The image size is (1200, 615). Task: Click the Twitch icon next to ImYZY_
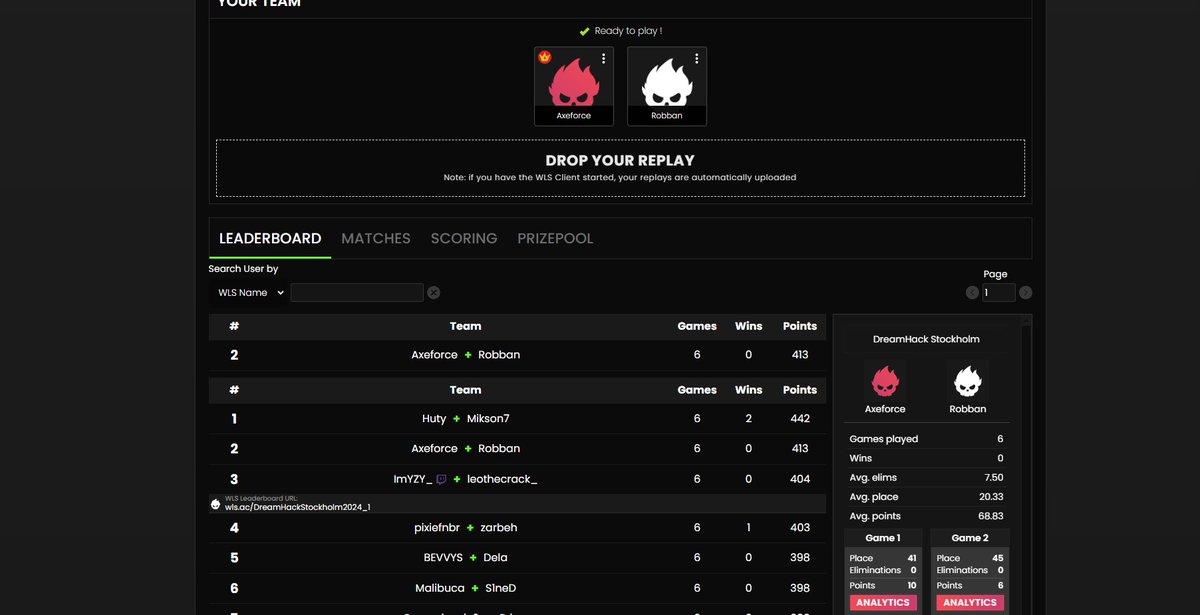click(x=441, y=480)
